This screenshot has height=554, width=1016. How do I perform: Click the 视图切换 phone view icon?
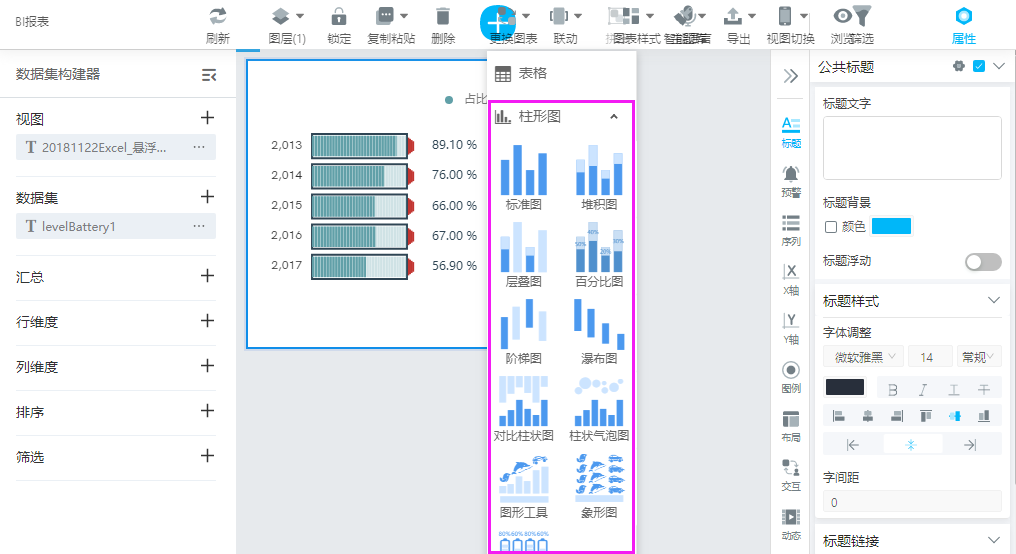pyautogui.click(x=785, y=16)
